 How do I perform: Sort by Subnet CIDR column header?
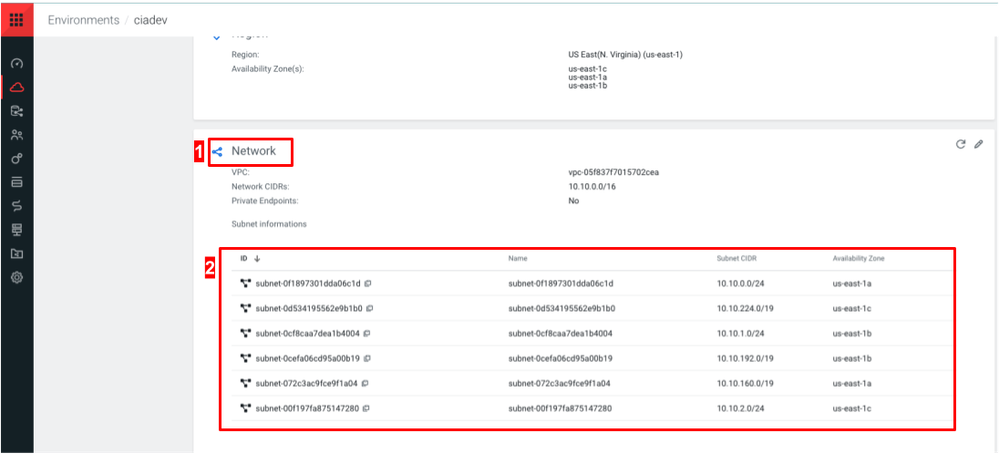click(736, 259)
